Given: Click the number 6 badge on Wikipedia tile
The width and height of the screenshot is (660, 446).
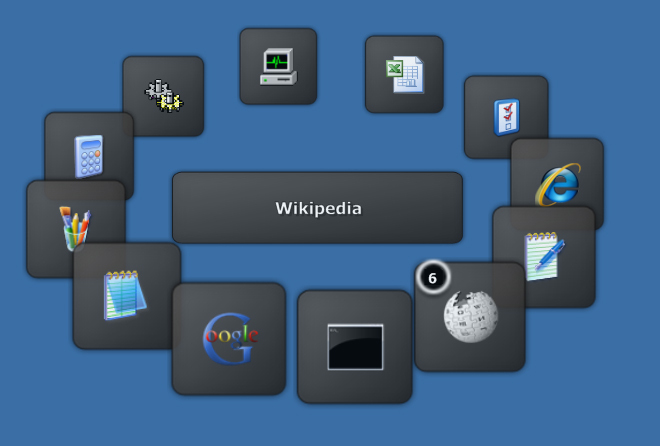Looking at the screenshot, I should 433,278.
